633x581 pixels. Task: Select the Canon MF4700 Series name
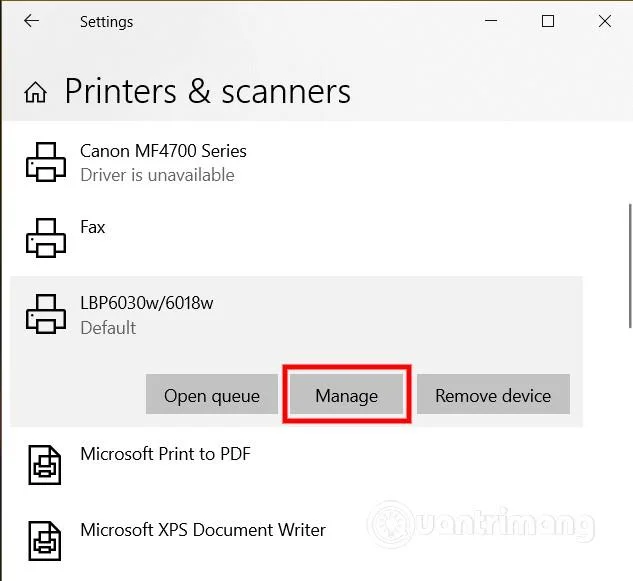pyautogui.click(x=163, y=151)
